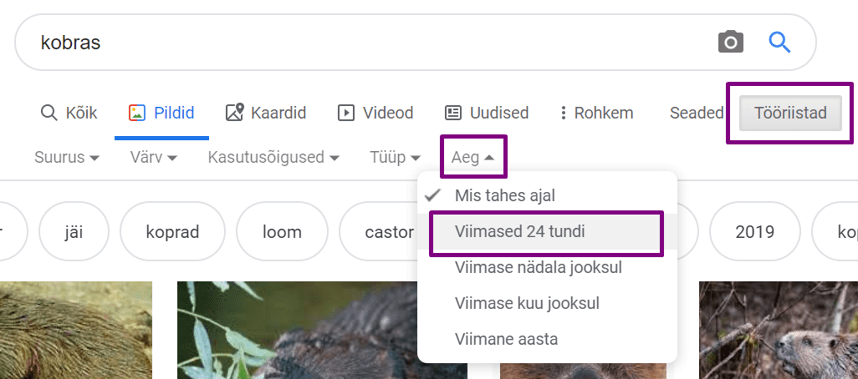
Task: Collapse the Aeg time dropdown
Action: (x=473, y=158)
